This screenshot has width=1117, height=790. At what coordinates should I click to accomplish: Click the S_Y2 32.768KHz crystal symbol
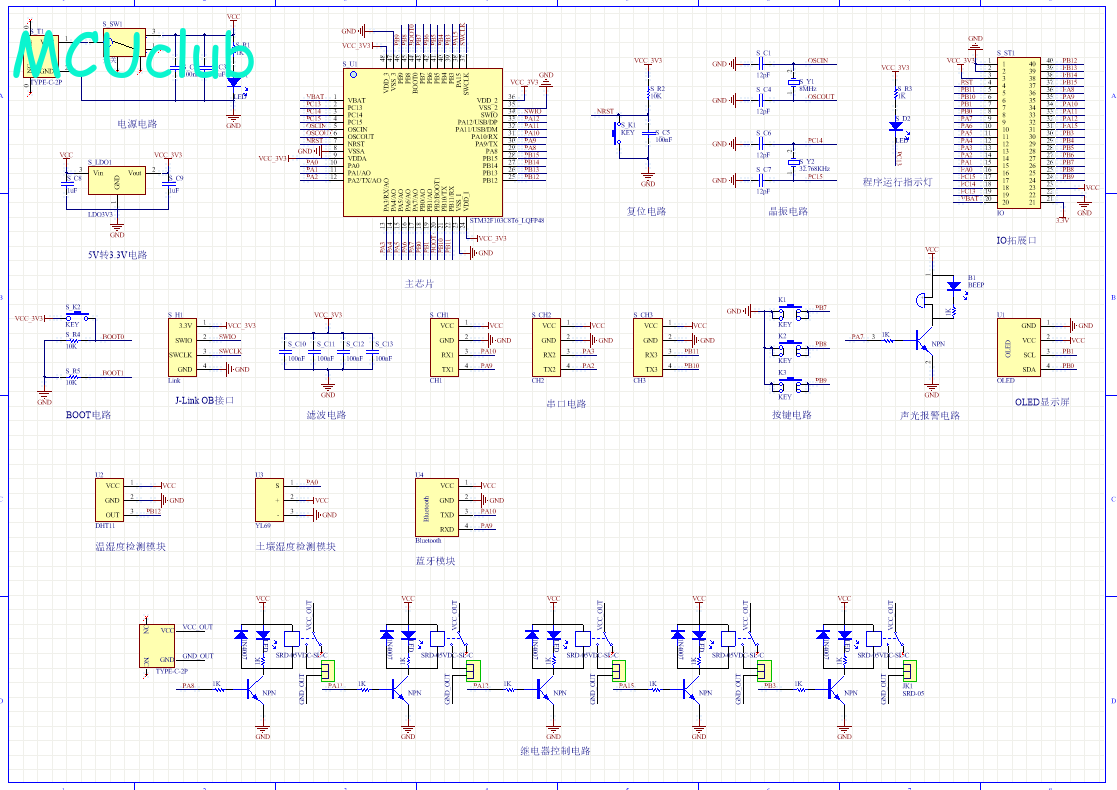click(793, 162)
